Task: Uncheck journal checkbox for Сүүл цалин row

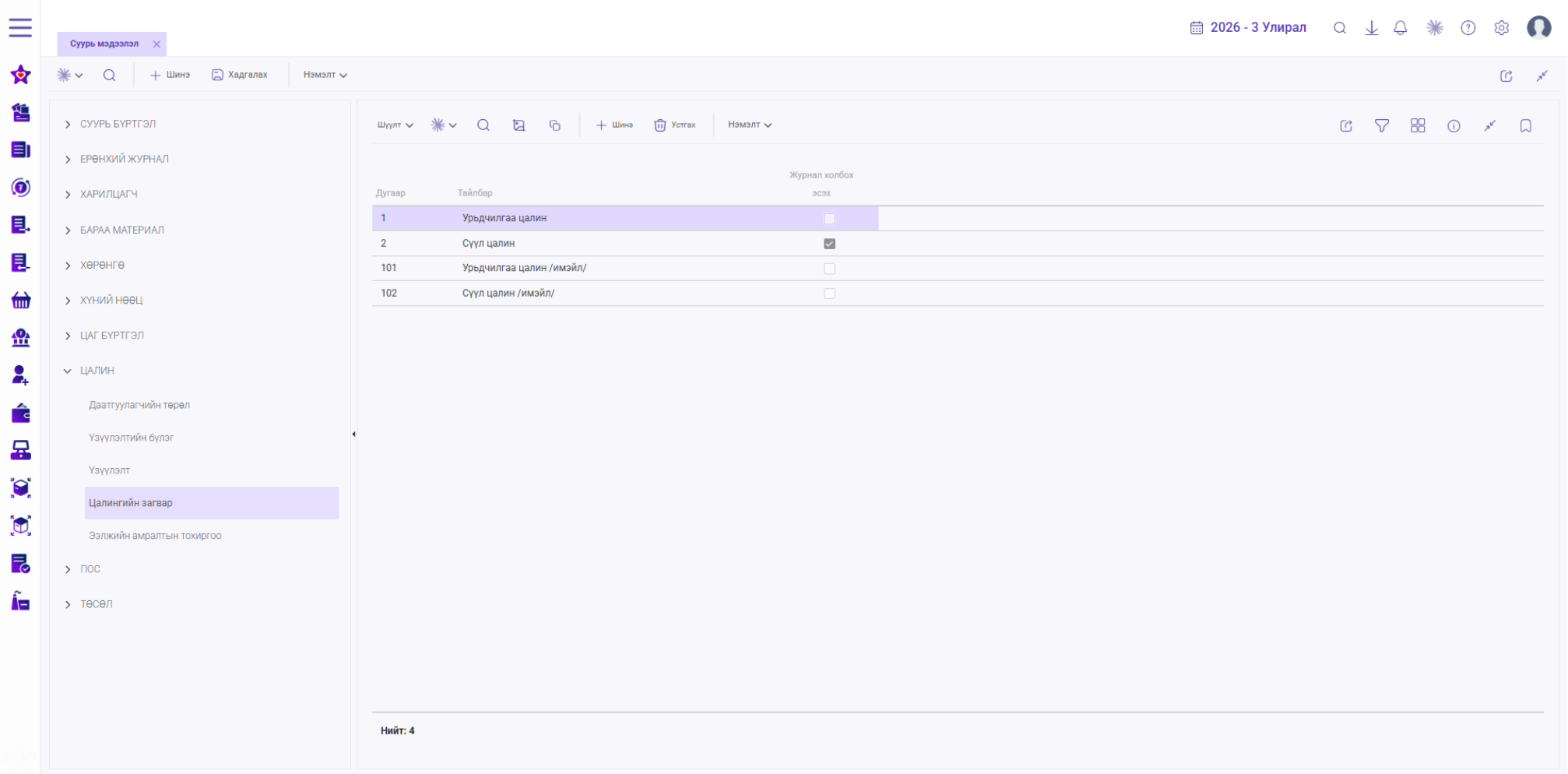Action: pos(829,244)
